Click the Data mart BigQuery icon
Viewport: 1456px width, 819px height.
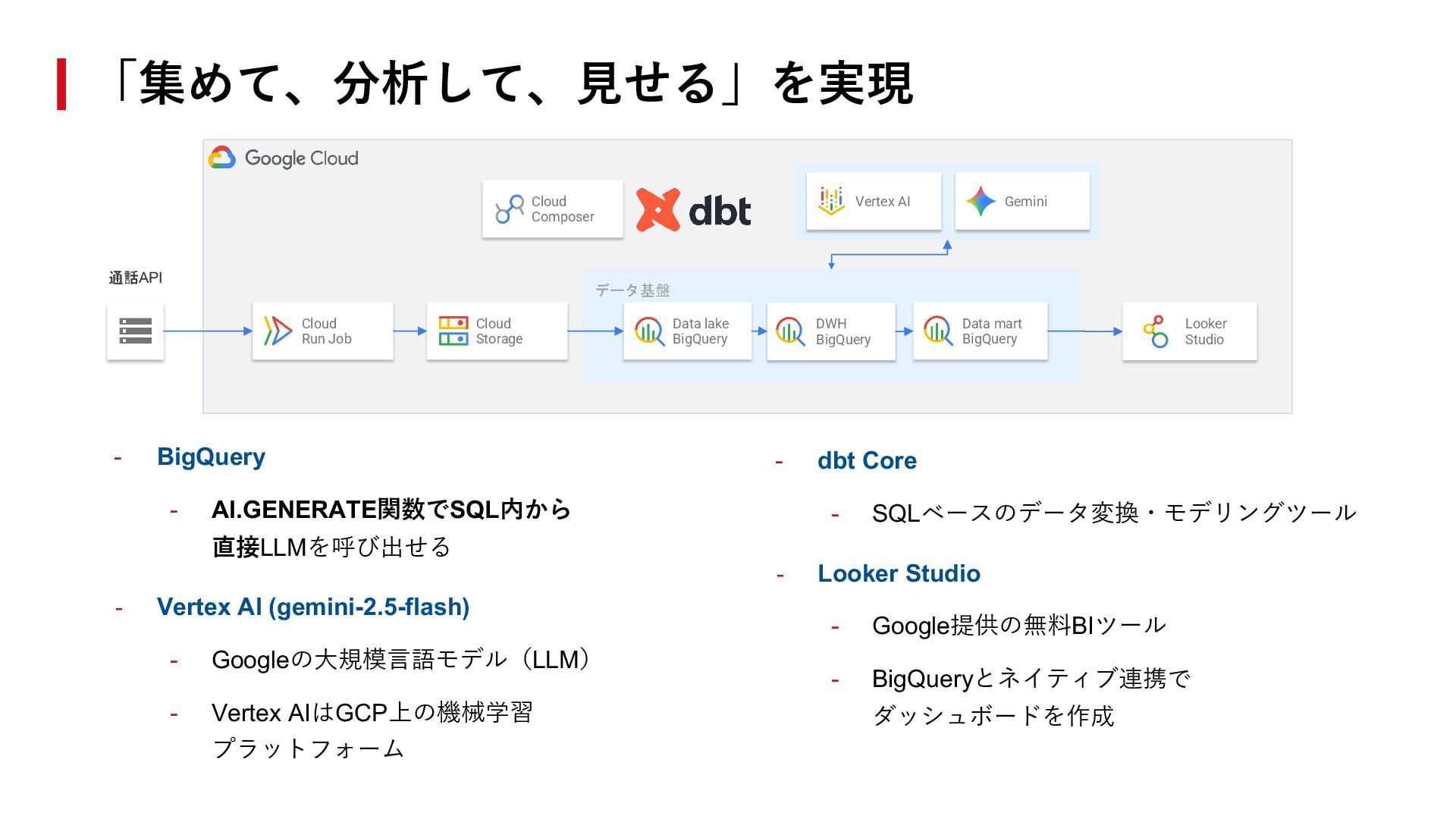point(937,331)
